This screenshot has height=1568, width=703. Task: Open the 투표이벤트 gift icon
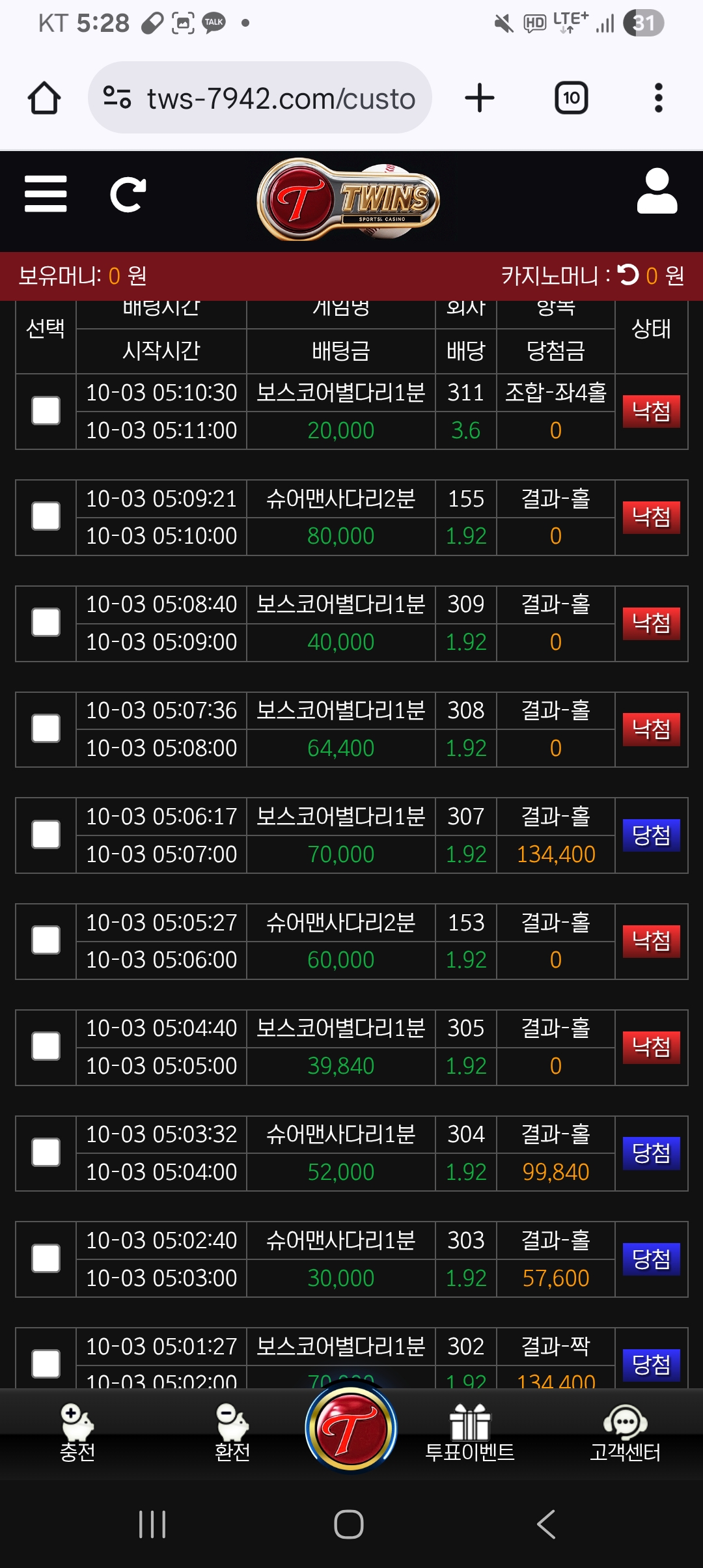tap(469, 1433)
